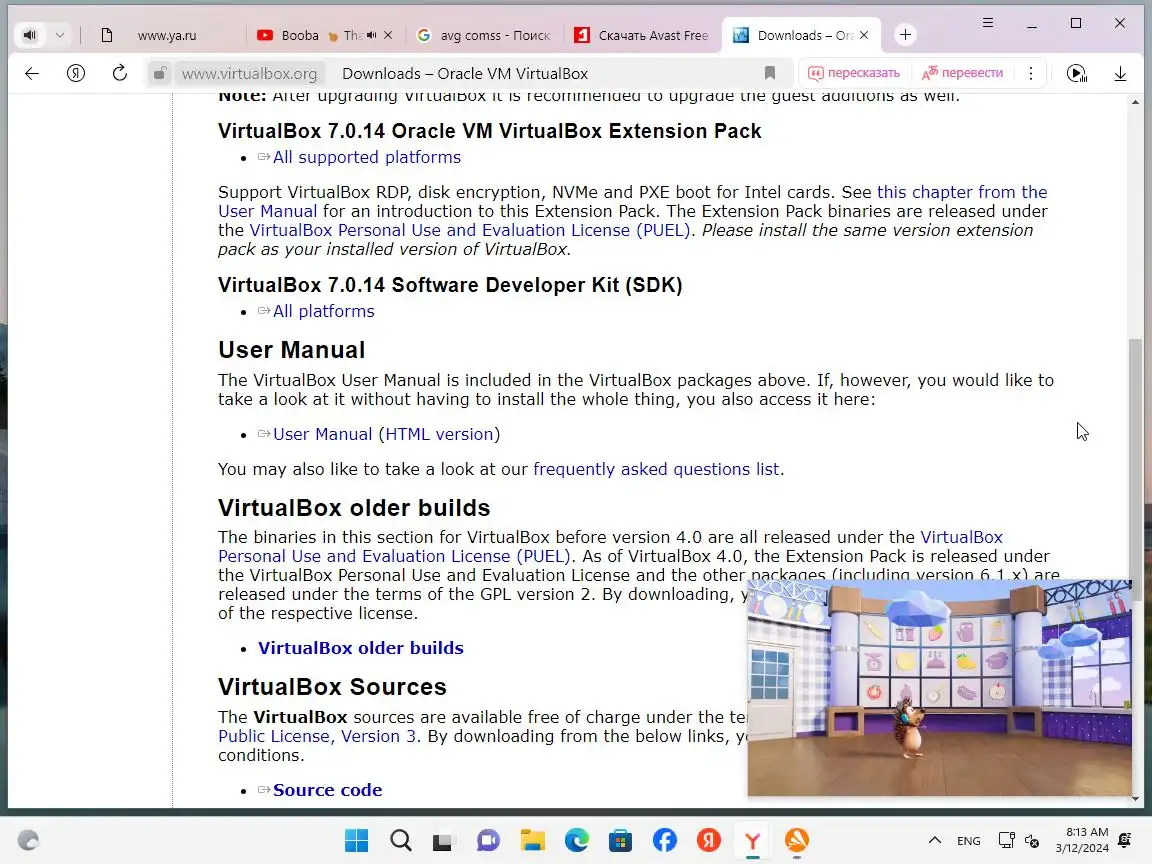1152x864 pixels.
Task: Open GNU Public License, Version 3 link
Action: click(317, 736)
